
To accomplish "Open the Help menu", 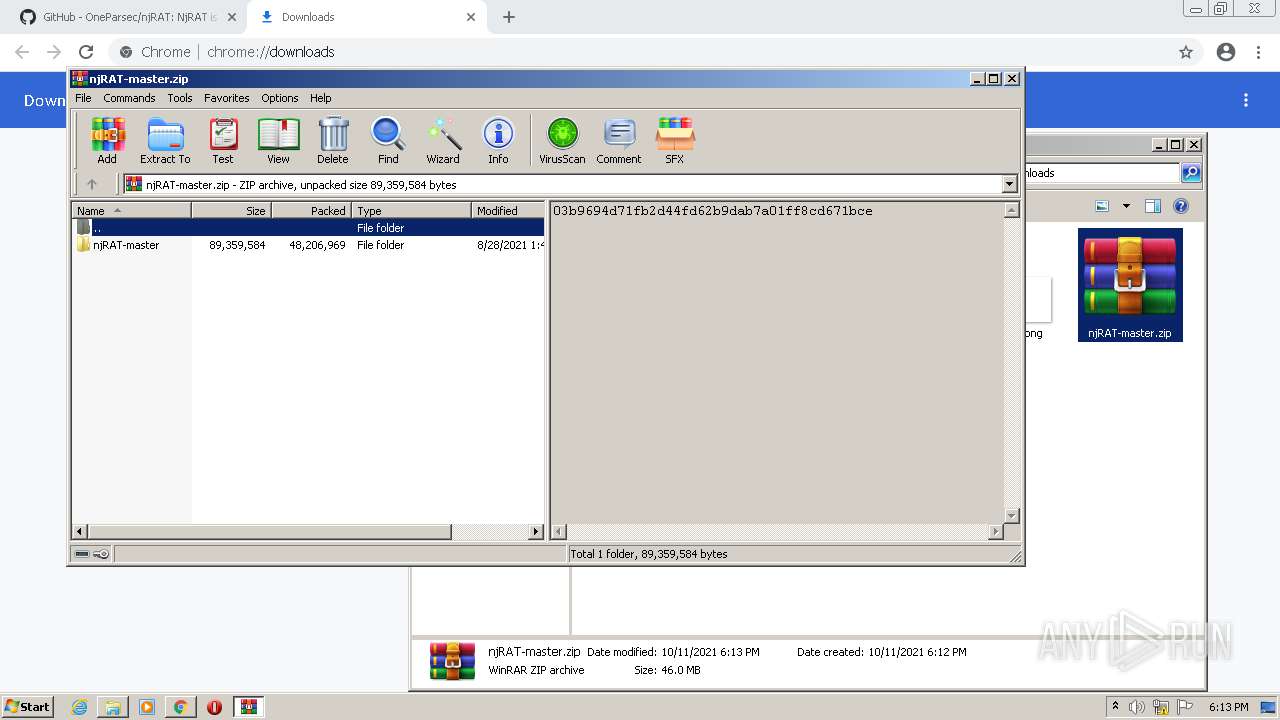I will click(320, 98).
